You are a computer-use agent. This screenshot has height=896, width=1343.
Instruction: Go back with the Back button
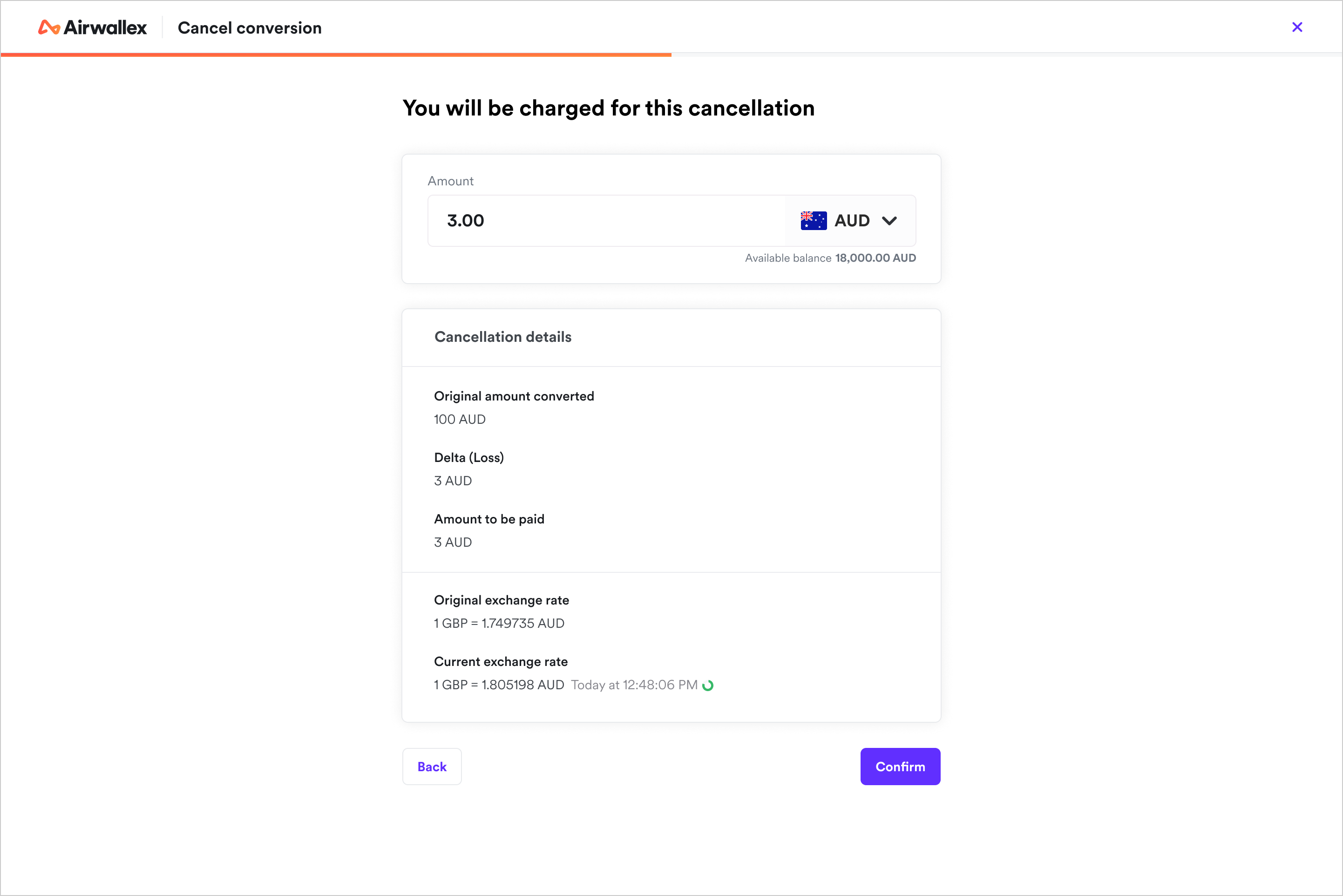(x=432, y=766)
